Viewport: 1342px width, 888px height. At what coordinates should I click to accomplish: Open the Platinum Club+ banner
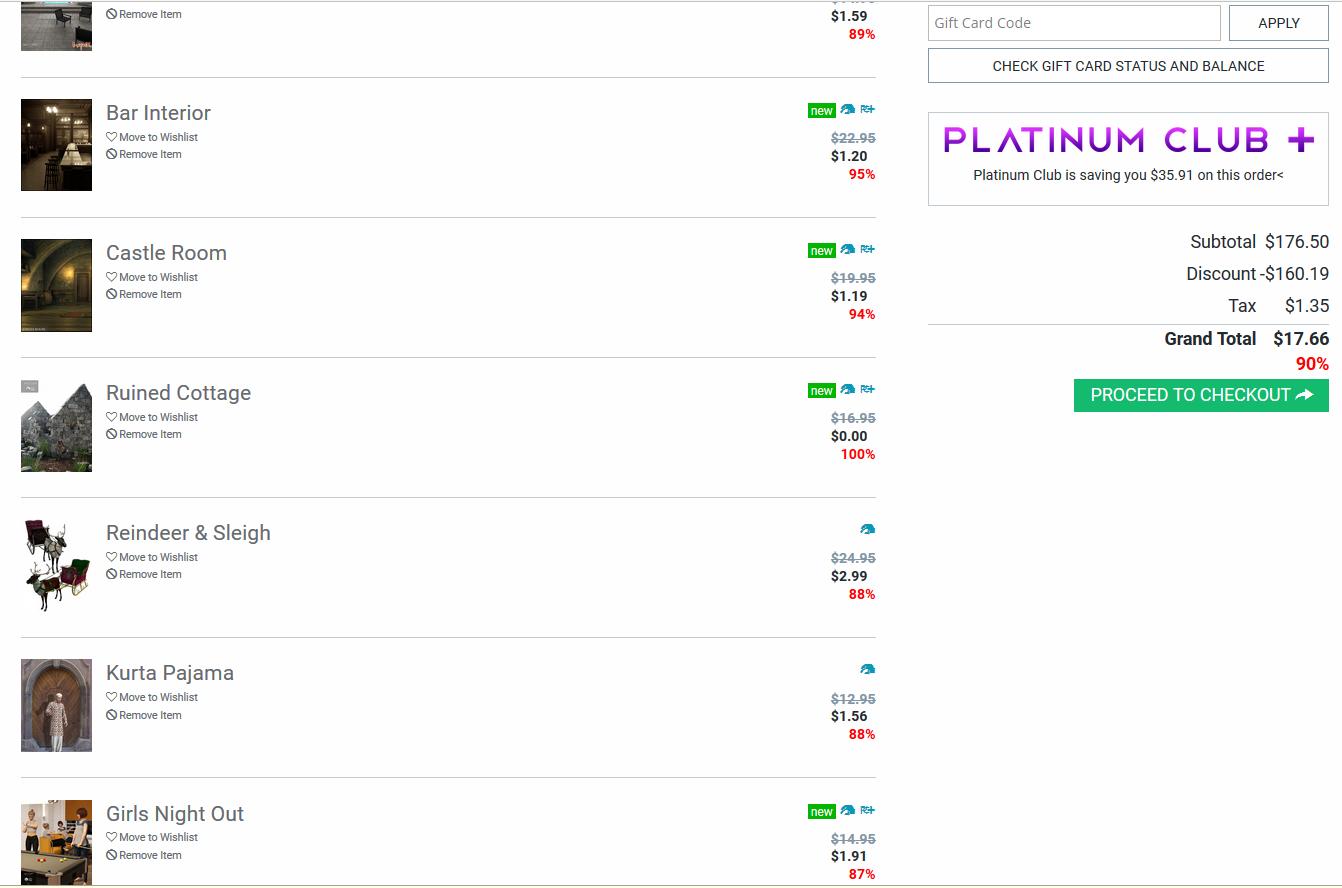(x=1128, y=158)
